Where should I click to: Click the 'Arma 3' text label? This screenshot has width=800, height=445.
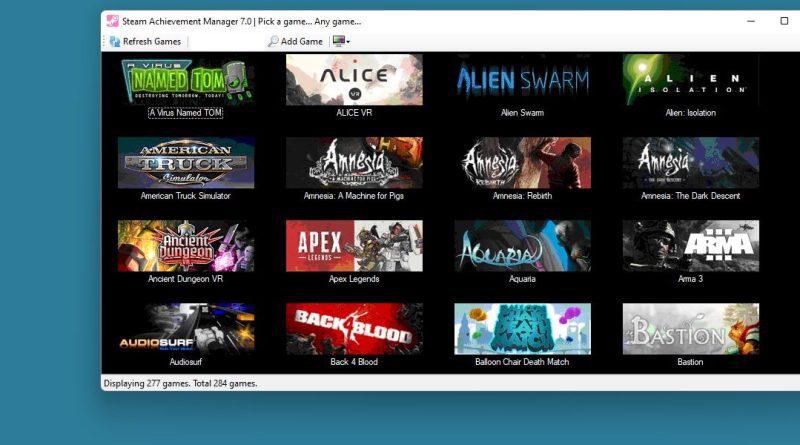(690, 279)
